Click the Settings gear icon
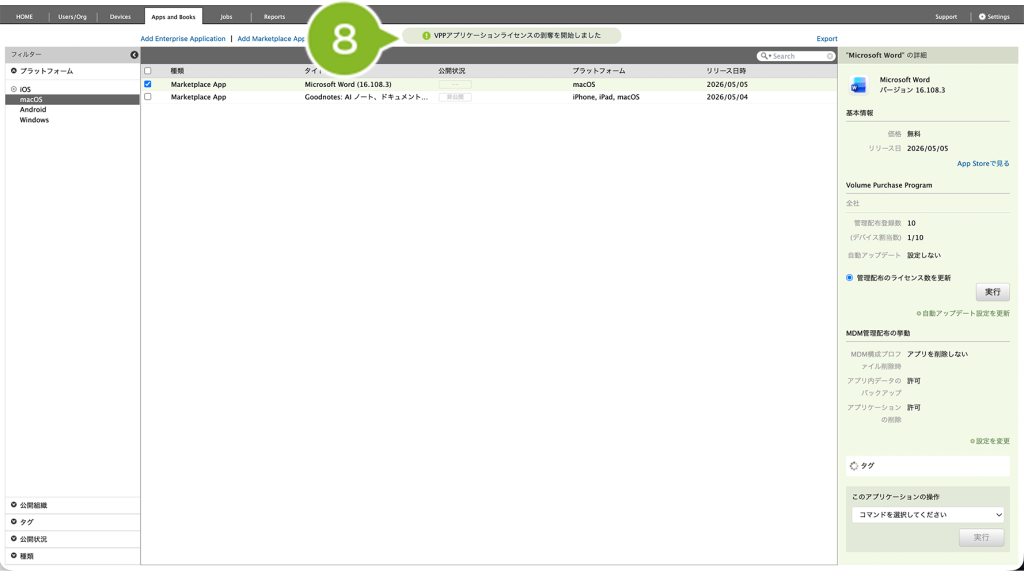Screen dimensions: 1024x576 coord(982,17)
